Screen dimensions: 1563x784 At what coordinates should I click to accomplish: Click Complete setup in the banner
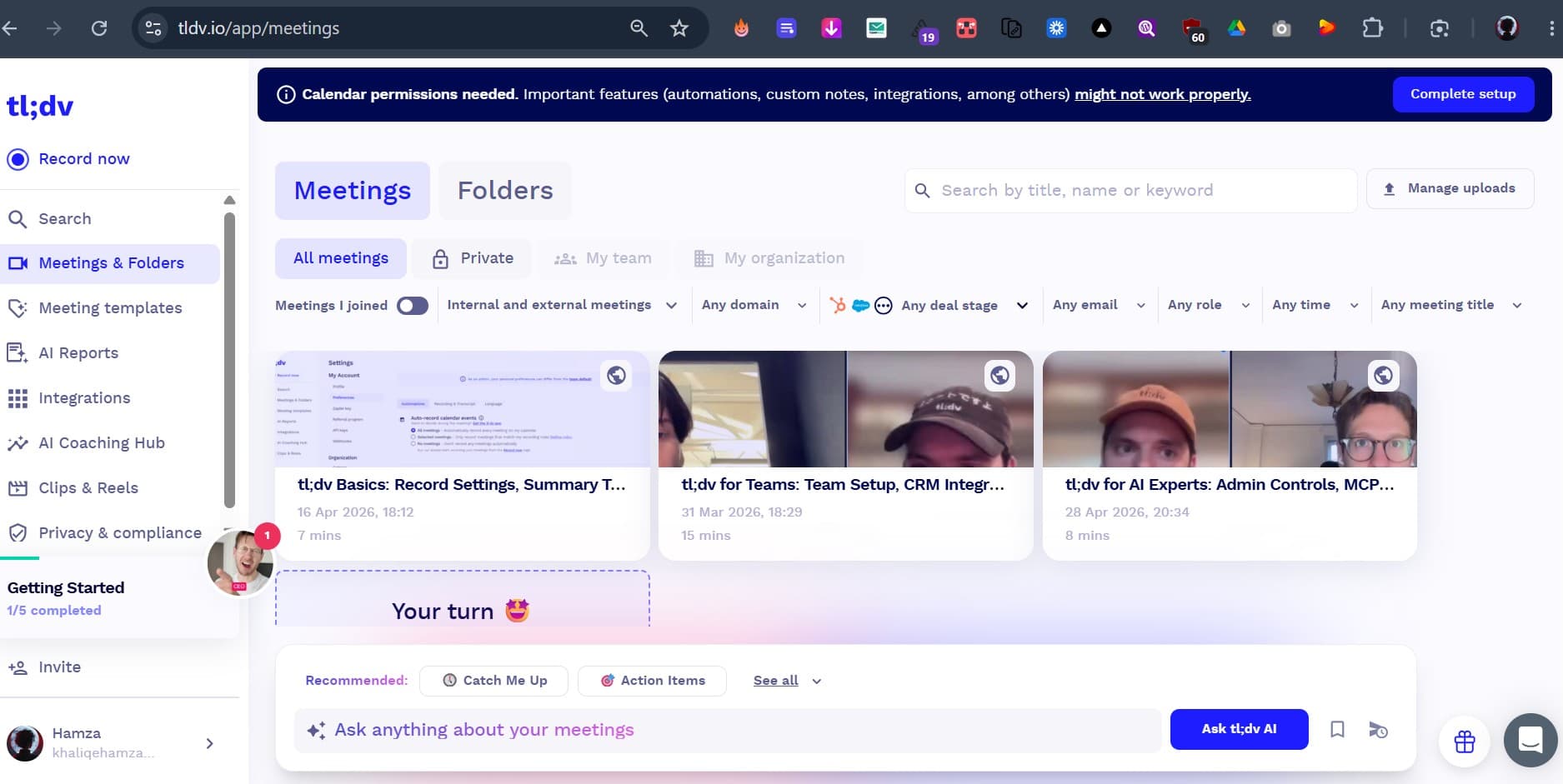[1463, 94]
